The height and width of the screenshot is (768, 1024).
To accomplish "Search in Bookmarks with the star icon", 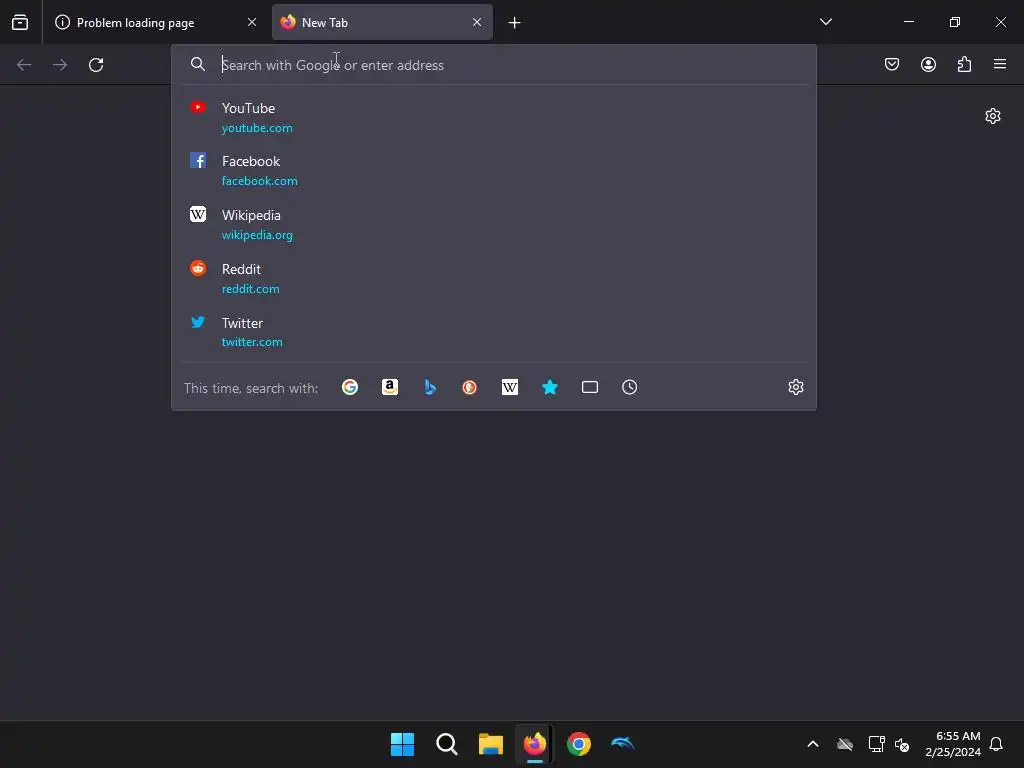I will pyautogui.click(x=550, y=387).
